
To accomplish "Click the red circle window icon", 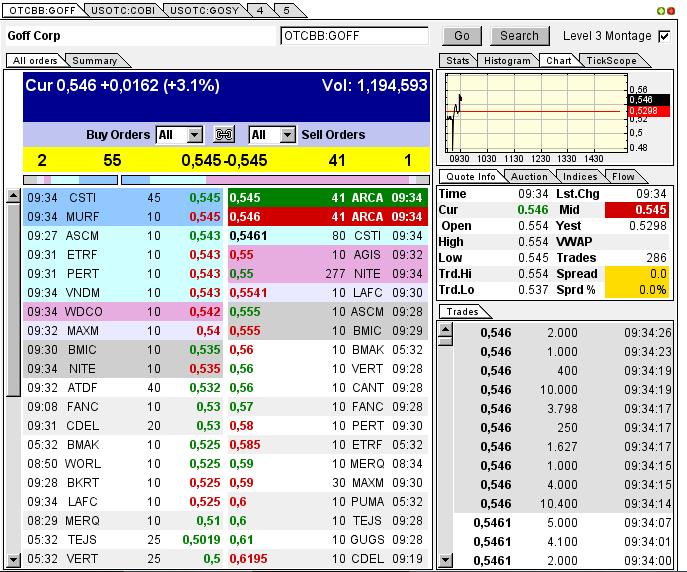I will click(670, 11).
